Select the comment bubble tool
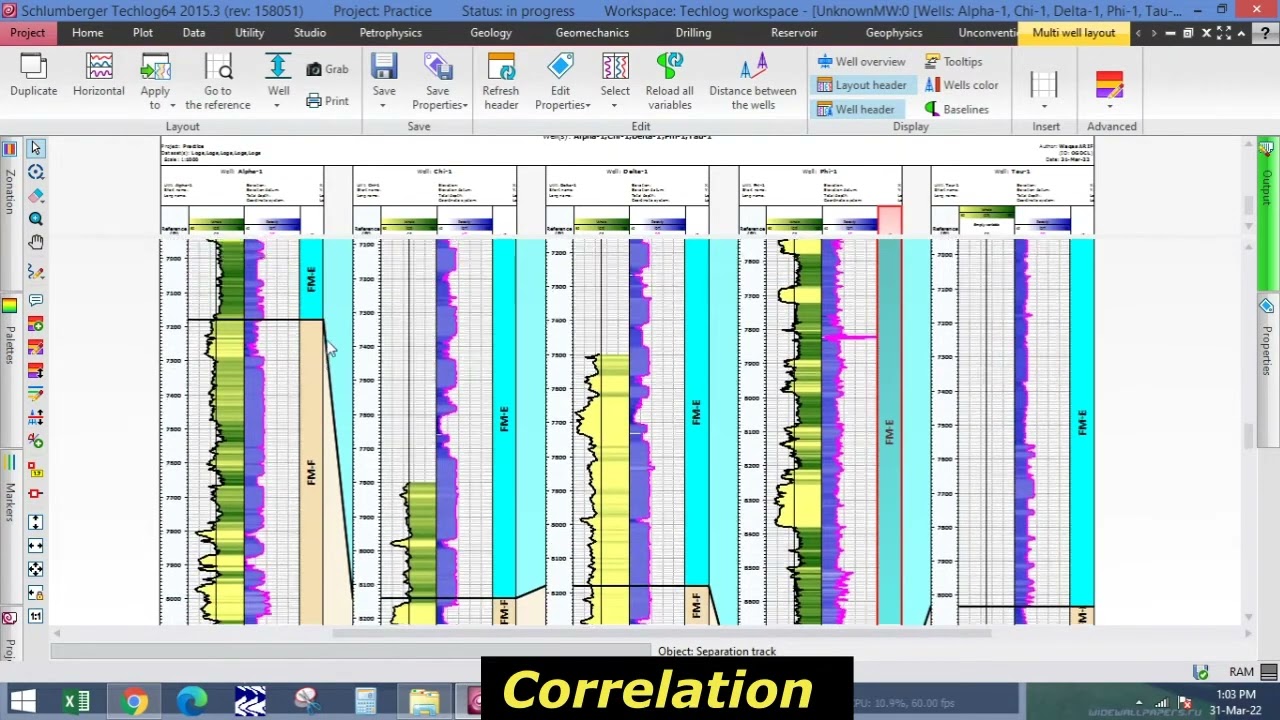Image resolution: width=1280 pixels, height=720 pixels. pyautogui.click(x=36, y=300)
